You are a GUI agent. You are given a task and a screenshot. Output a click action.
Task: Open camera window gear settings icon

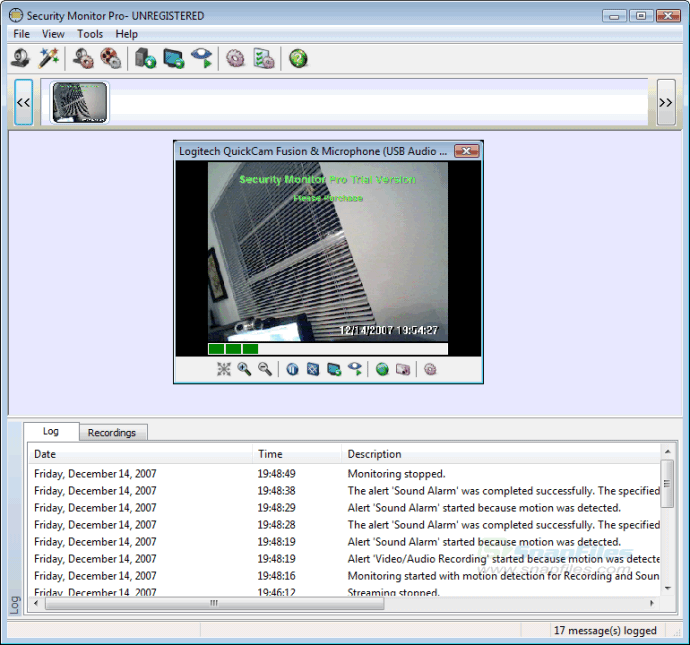430,369
